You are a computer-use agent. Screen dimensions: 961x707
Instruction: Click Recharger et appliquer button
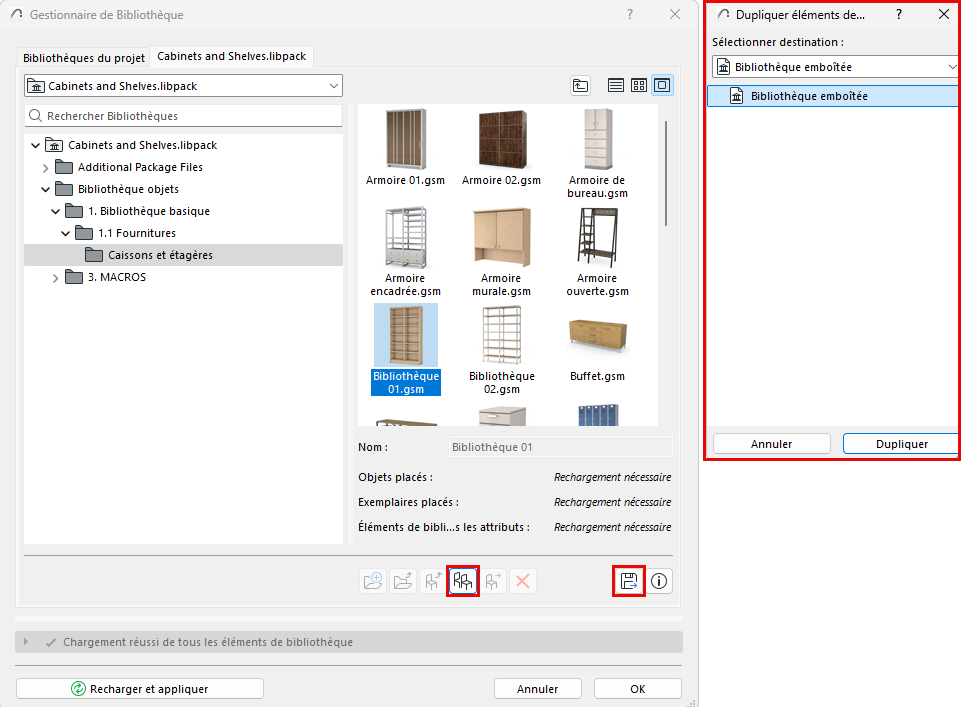pyautogui.click(x=140, y=689)
